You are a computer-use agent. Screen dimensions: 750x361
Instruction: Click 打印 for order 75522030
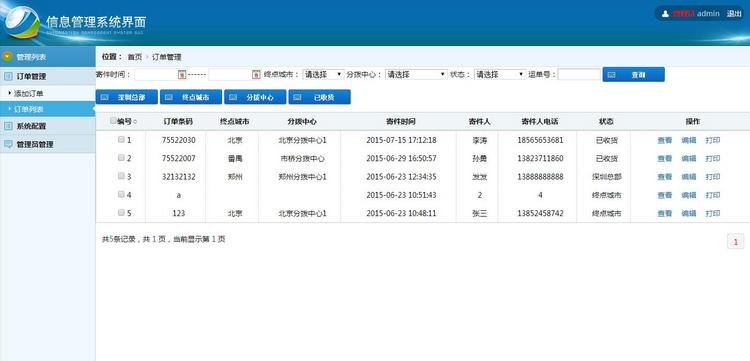[713, 140]
